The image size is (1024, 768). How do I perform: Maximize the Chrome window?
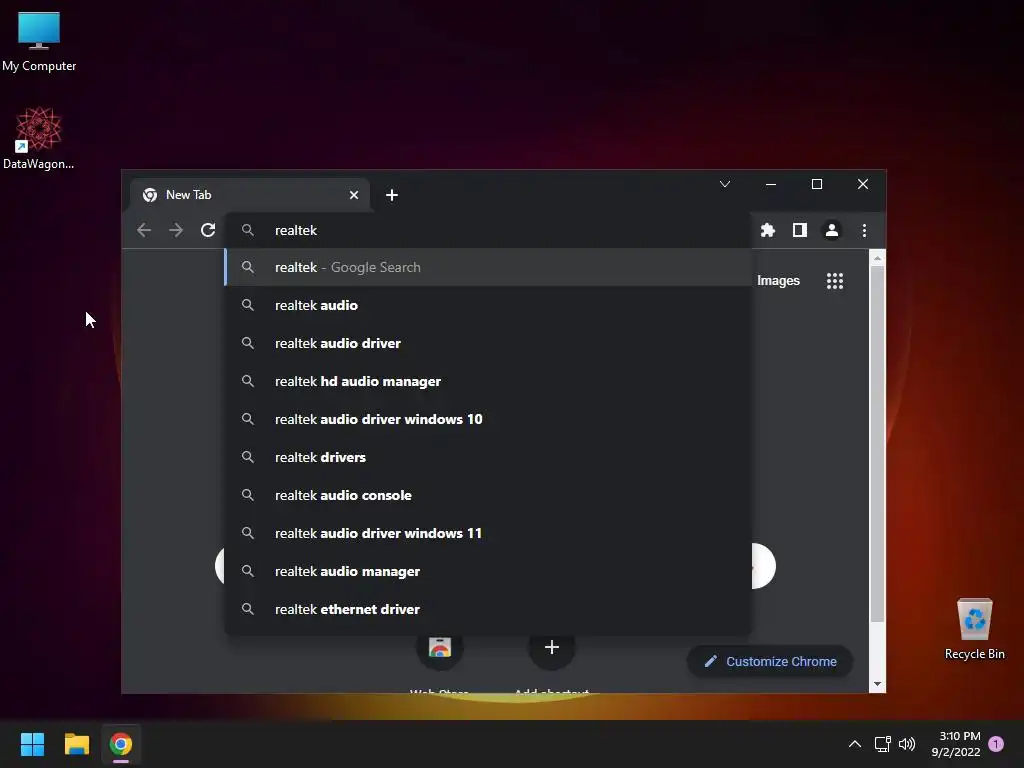click(816, 184)
